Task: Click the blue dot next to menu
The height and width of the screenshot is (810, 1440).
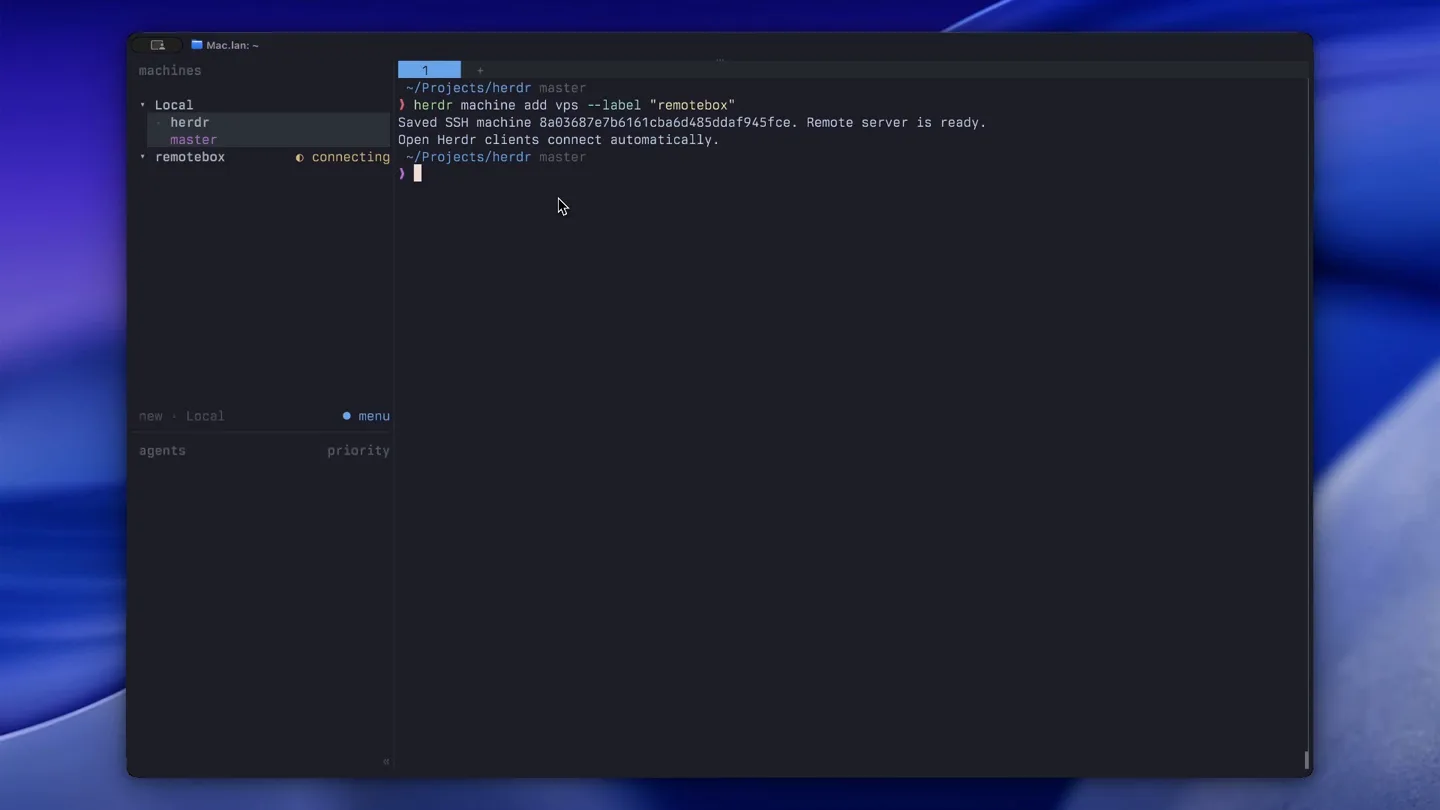Action: tap(347, 416)
